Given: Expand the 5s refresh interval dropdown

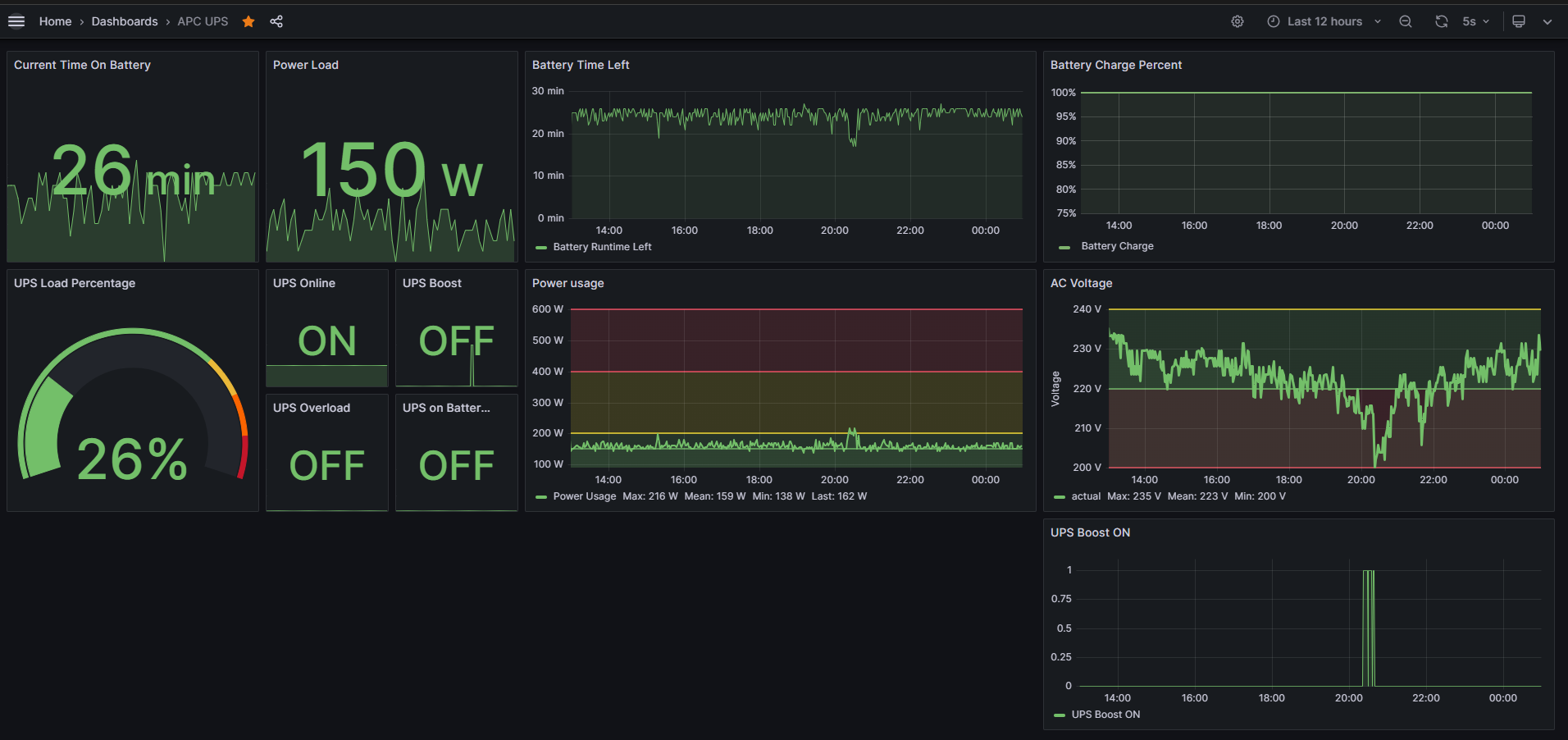Looking at the screenshot, I should tap(1477, 21).
